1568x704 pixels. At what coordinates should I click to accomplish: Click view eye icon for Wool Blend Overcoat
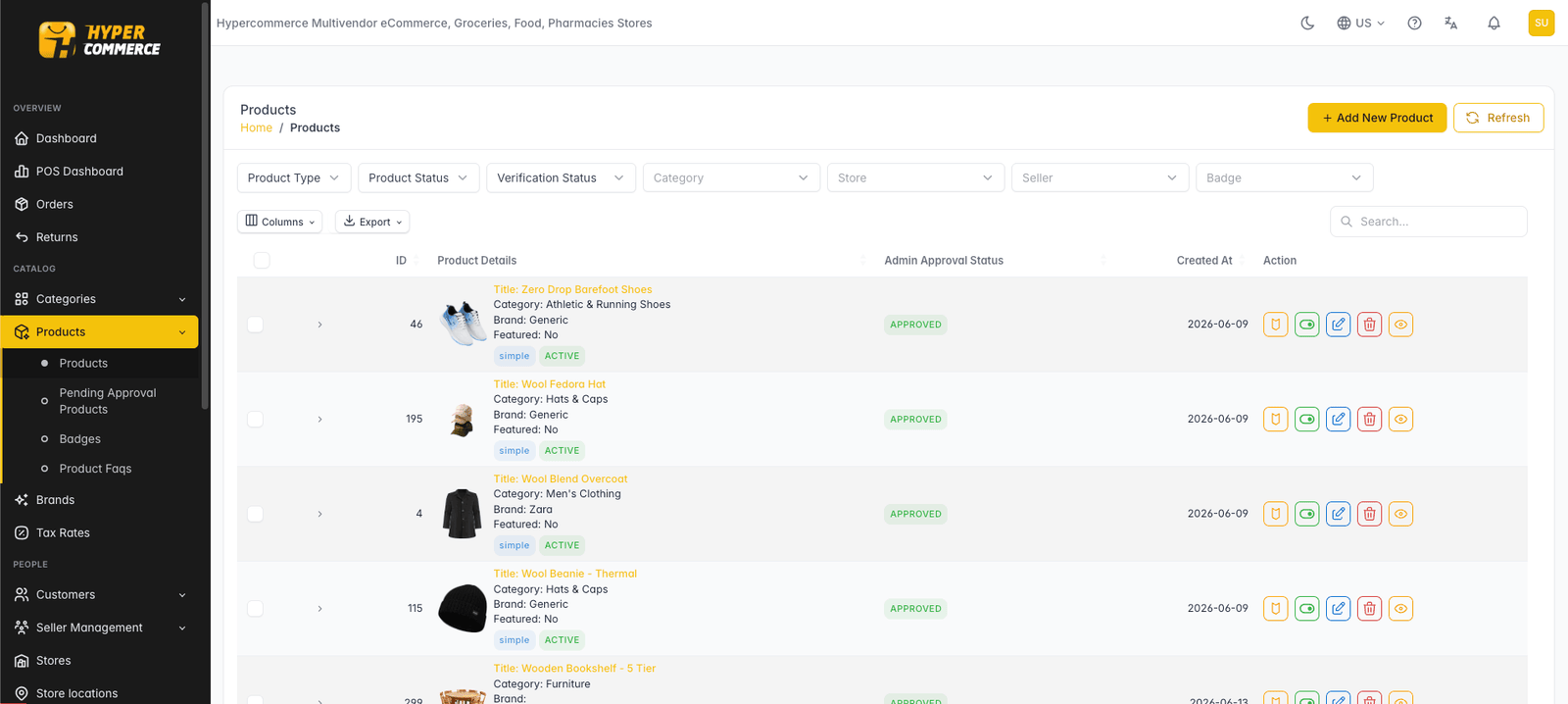click(1401, 514)
